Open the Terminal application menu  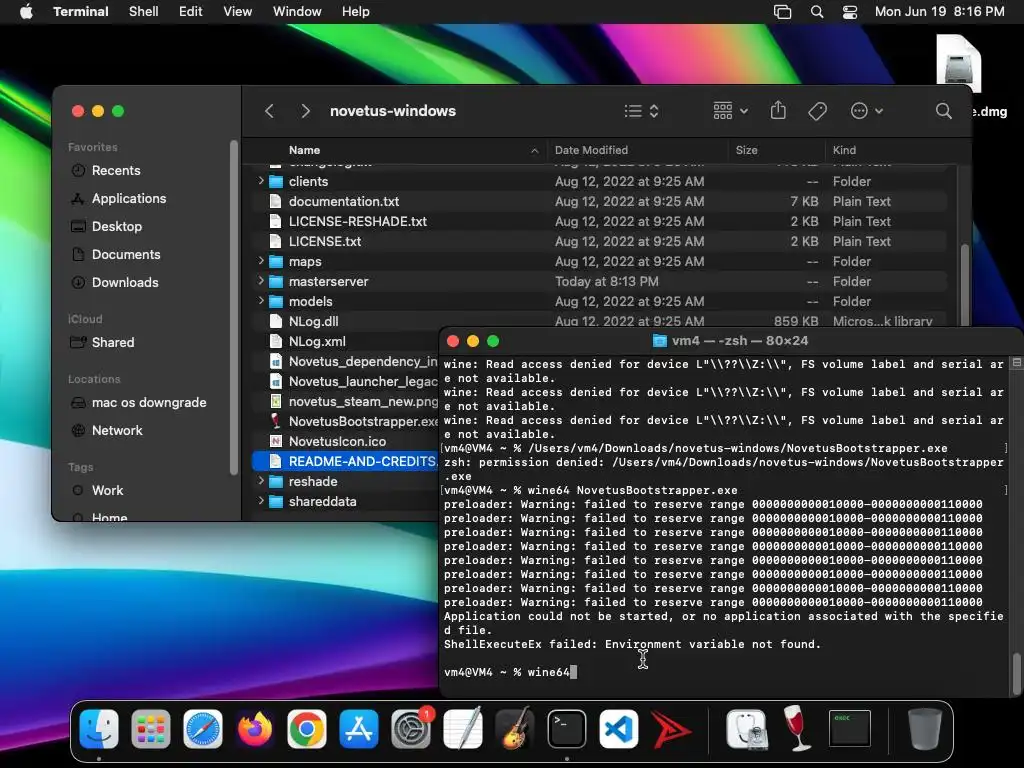click(x=81, y=12)
